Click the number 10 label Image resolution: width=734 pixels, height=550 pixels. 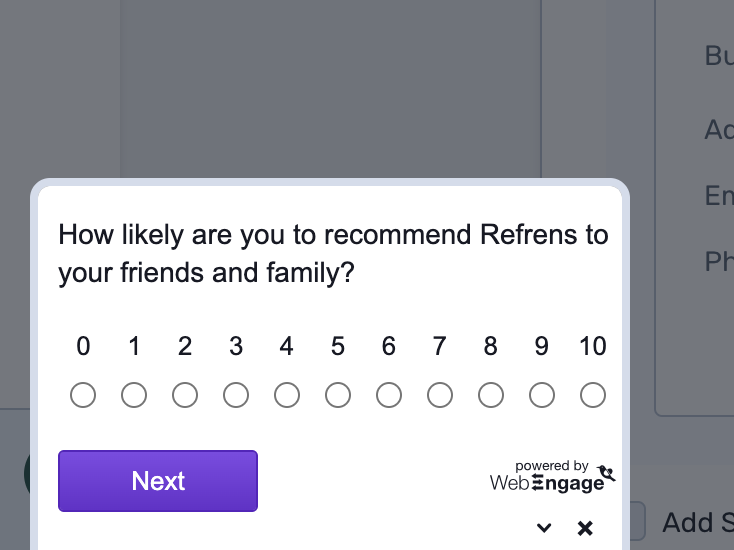coord(593,346)
